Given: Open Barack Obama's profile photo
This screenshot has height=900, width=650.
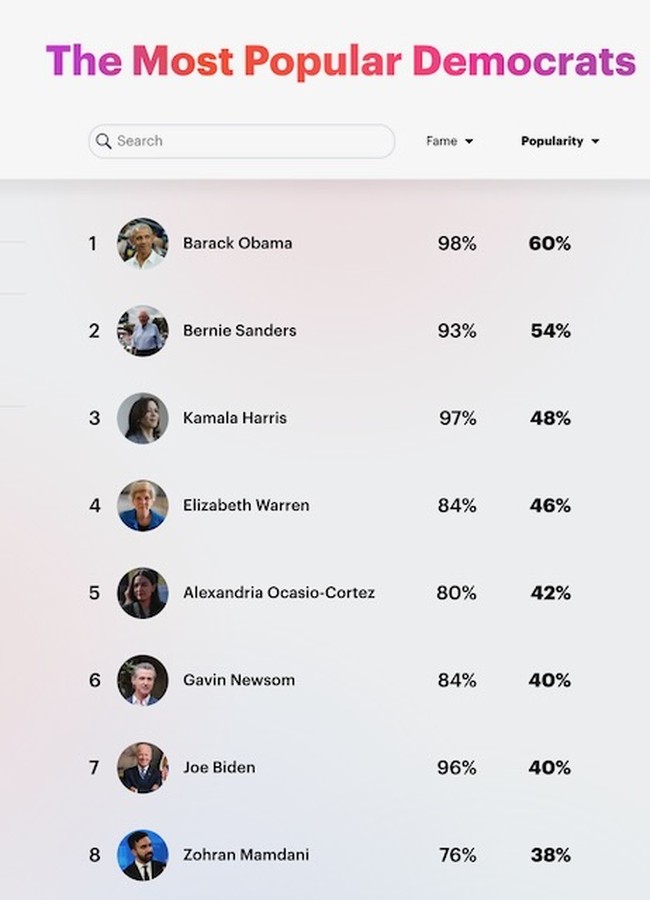Looking at the screenshot, I should coord(142,243).
